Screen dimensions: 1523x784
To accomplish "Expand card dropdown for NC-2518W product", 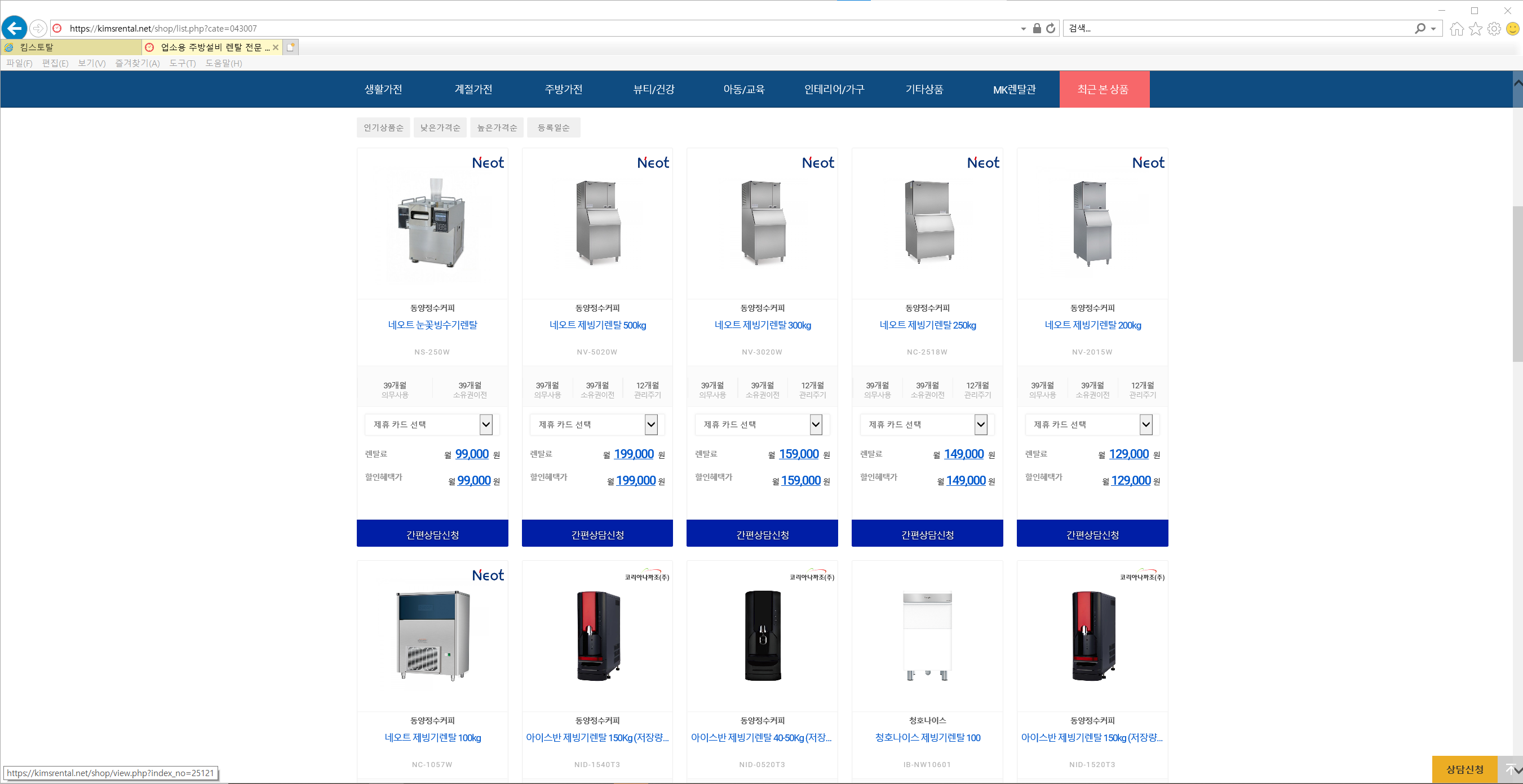I will tap(927, 424).
